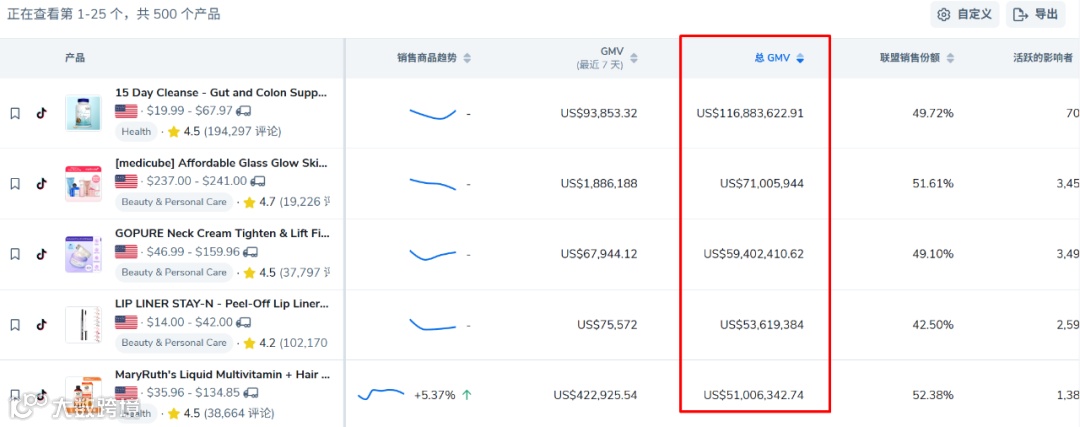Click Beauty & Personal Care tag on GOPURE
The width and height of the screenshot is (1080, 427).
[x=174, y=272]
